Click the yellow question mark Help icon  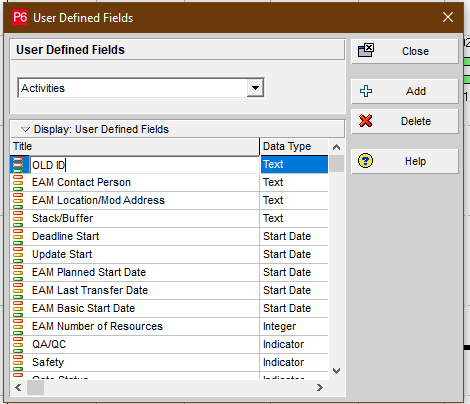366,161
